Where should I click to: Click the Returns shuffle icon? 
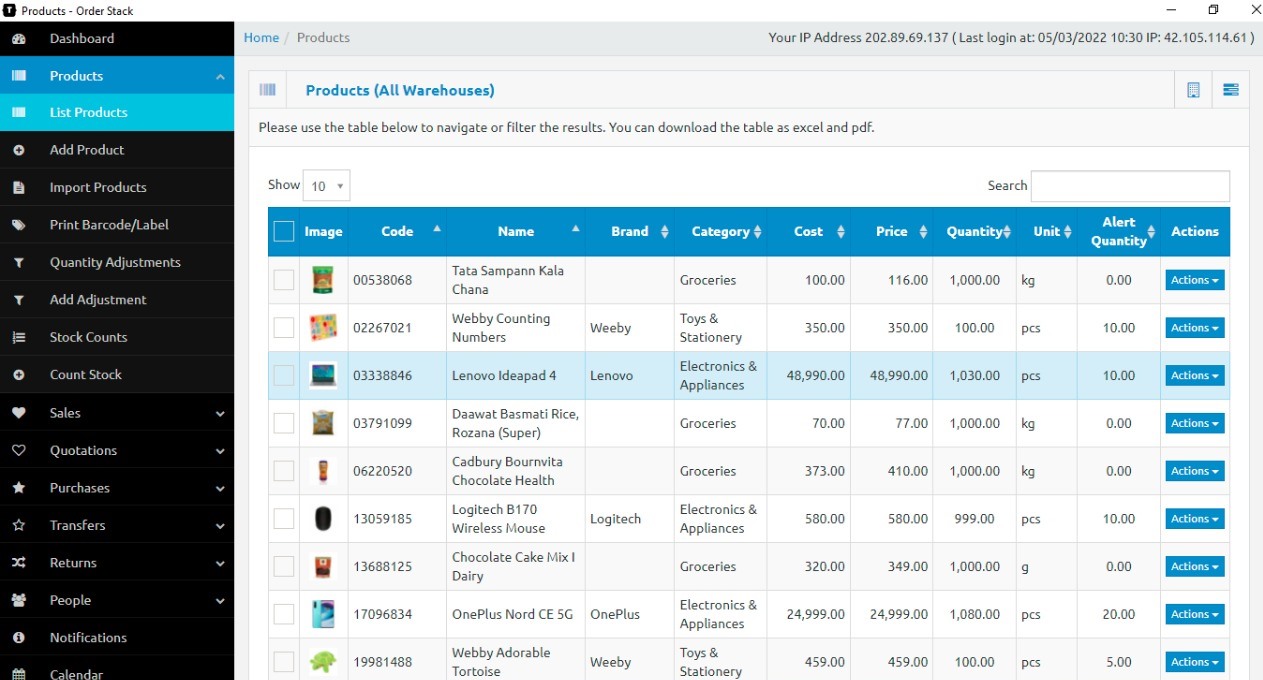tap(18, 563)
